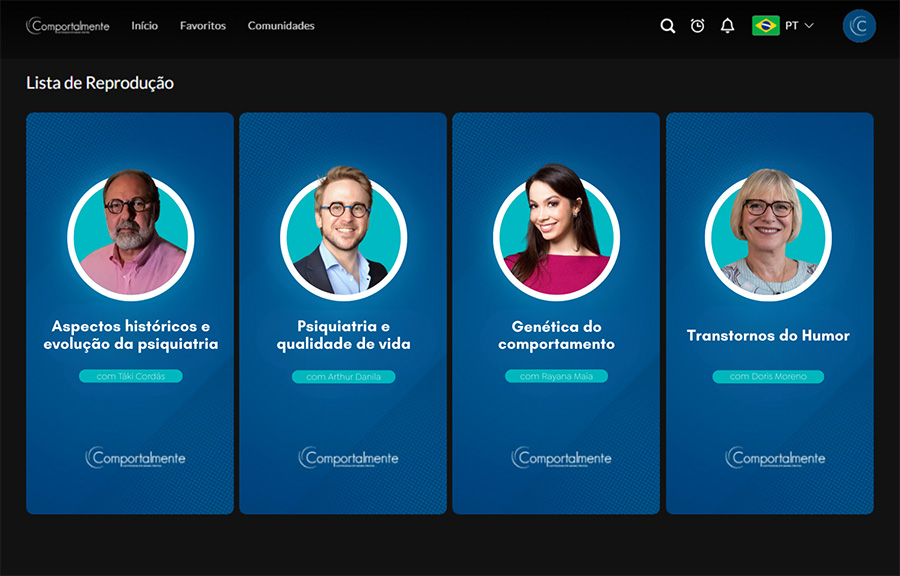Click Táki Cordás circular portrait
This screenshot has width=900, height=576.
[x=131, y=234]
